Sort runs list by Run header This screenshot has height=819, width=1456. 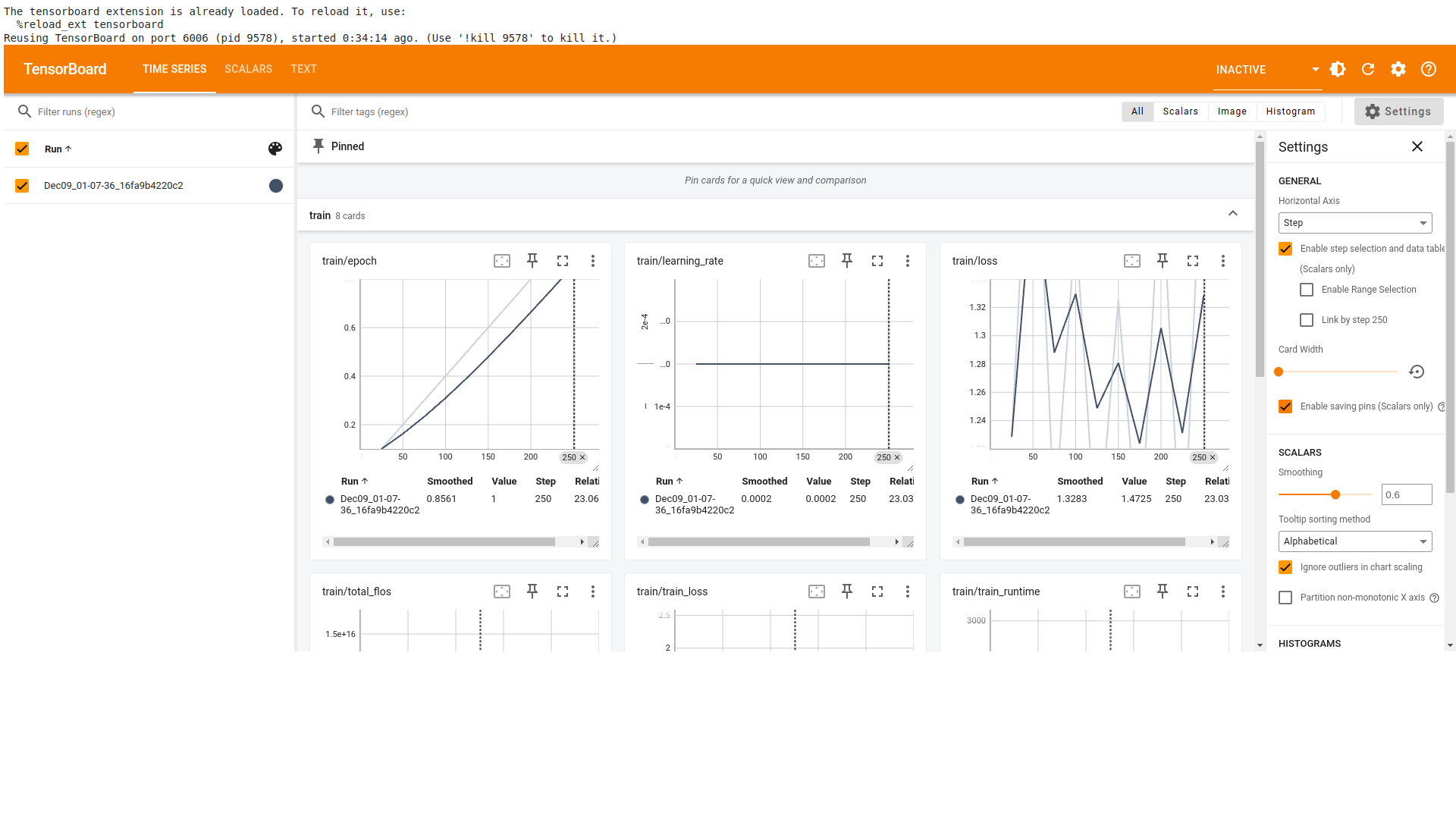point(58,149)
